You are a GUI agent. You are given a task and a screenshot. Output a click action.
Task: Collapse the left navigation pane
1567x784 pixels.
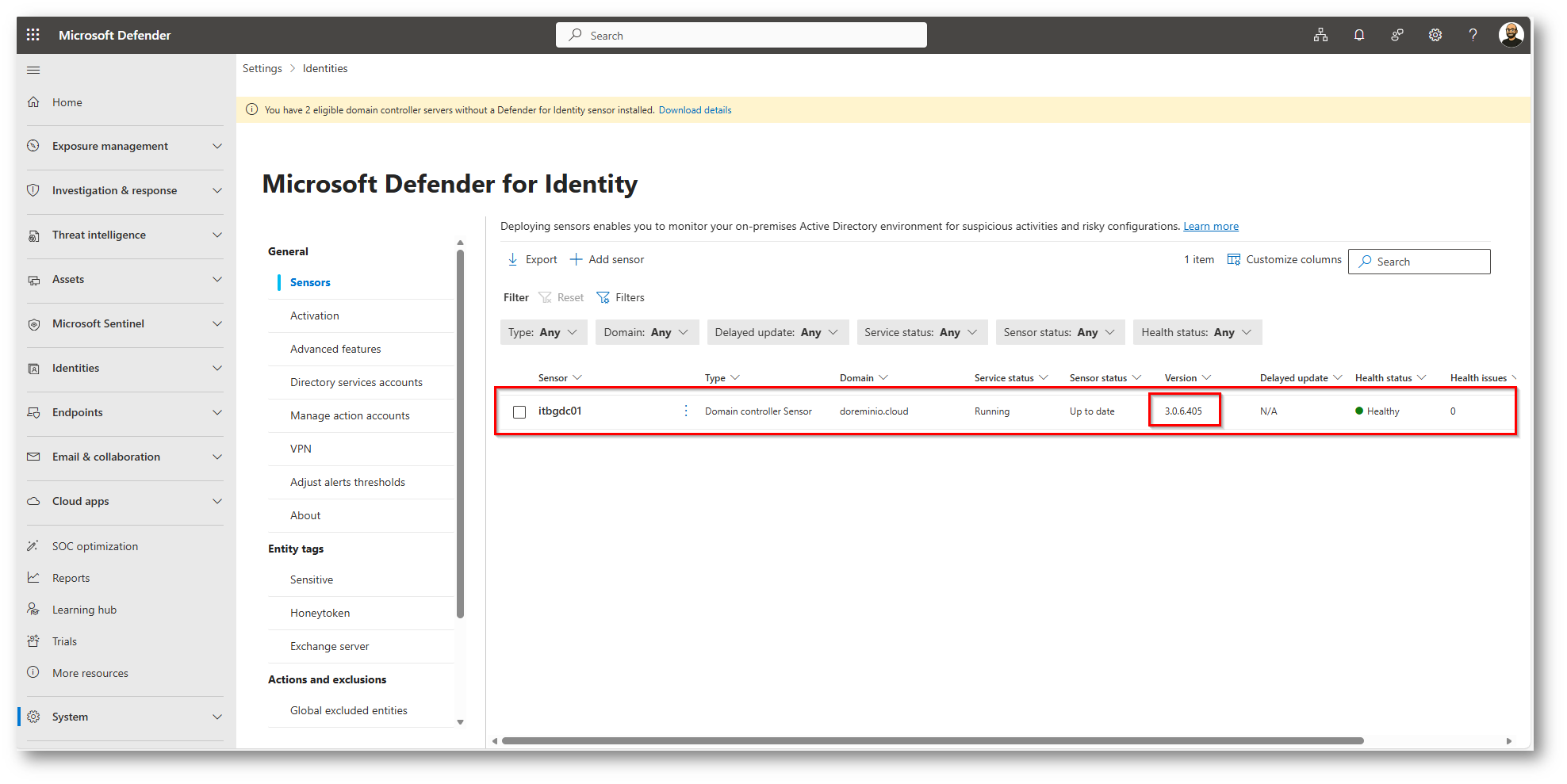click(33, 70)
